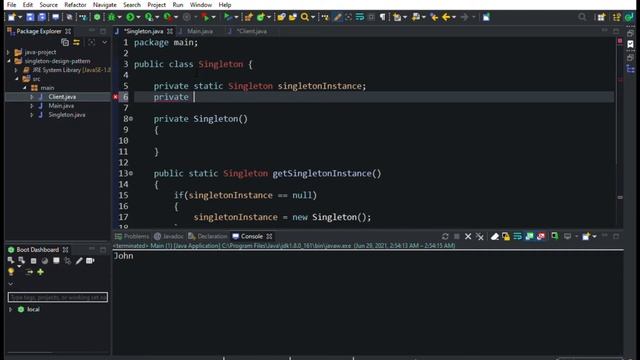This screenshot has width=640, height=360.
Task: Select Main.java in Package Explorer
Action: point(61,106)
